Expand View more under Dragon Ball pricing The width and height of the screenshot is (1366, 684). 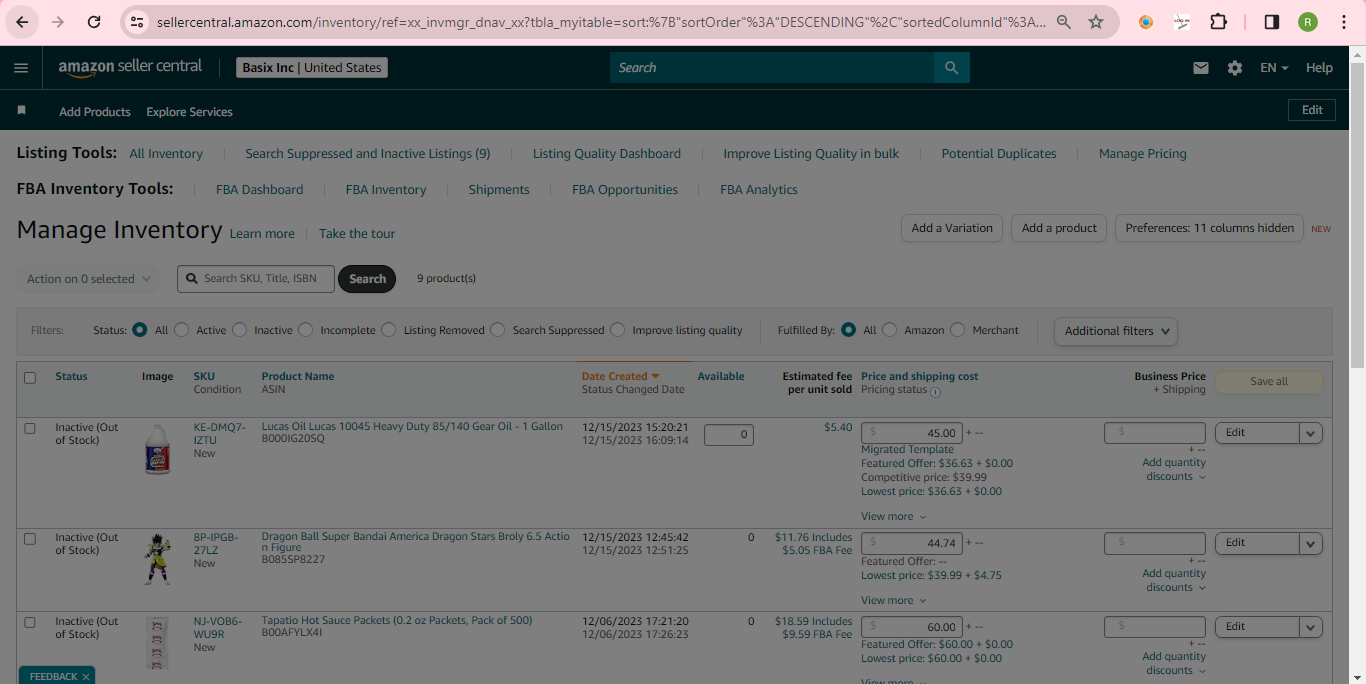pos(893,601)
